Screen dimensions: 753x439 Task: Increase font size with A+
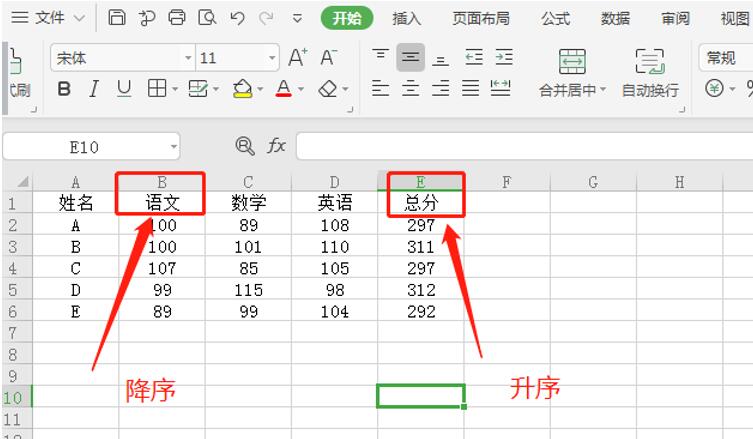click(298, 58)
